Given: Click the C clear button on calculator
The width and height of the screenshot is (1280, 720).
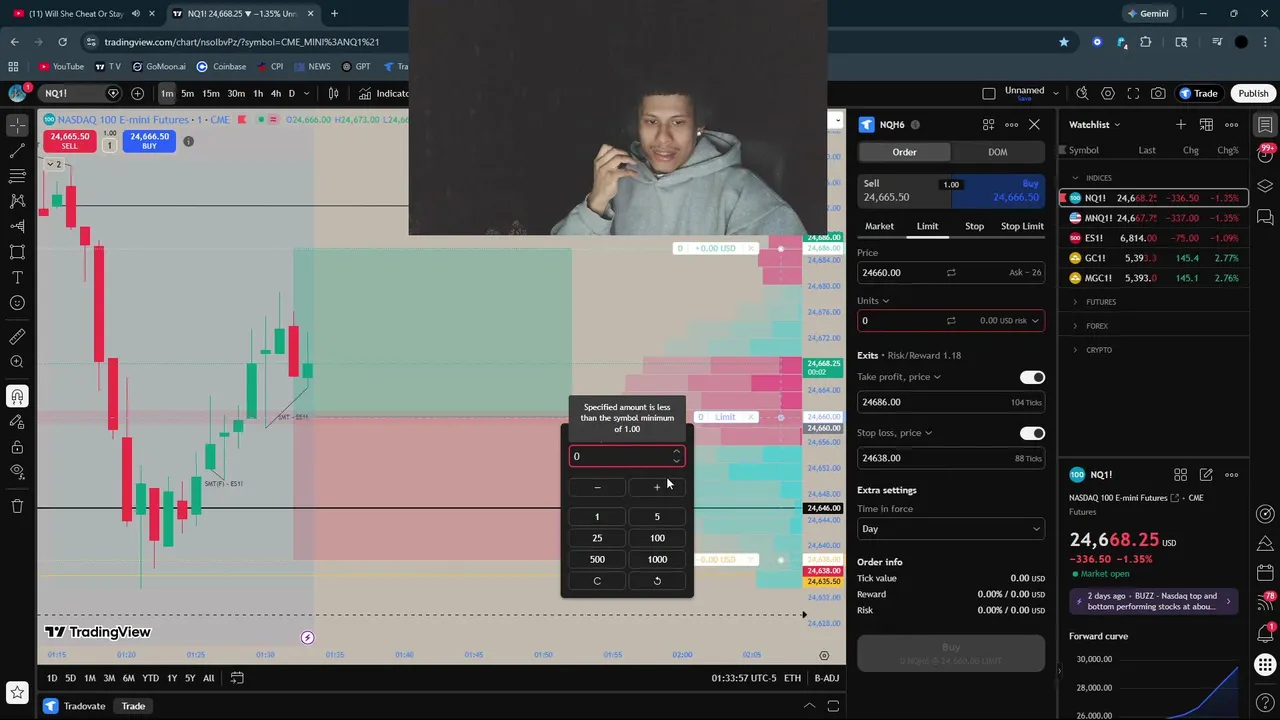Looking at the screenshot, I should point(597,581).
